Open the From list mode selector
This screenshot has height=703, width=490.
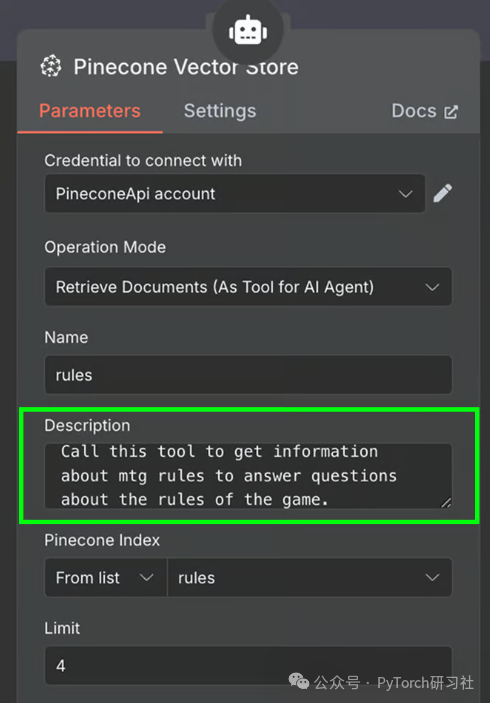coord(106,577)
